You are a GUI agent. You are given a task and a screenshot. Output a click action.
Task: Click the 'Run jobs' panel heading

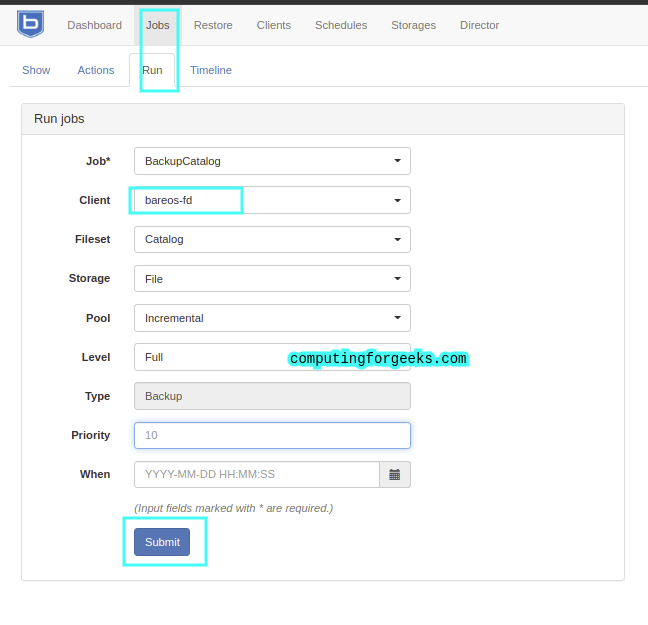click(x=59, y=119)
